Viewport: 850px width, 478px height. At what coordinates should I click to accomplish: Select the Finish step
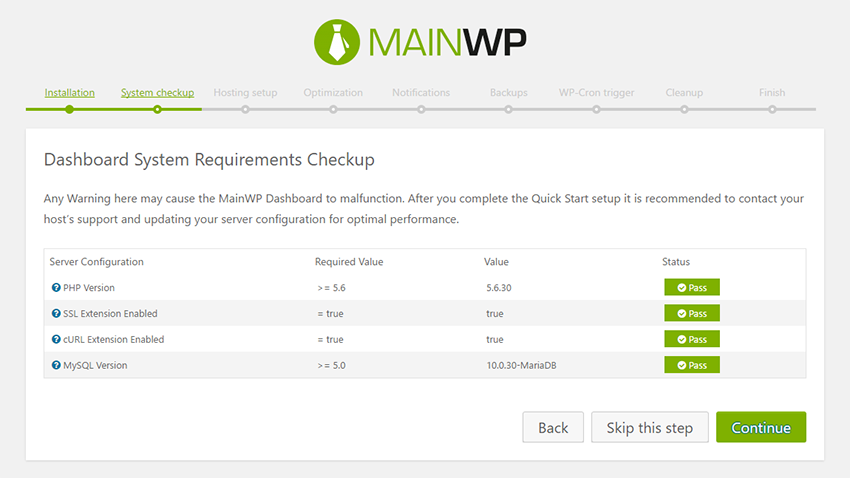[x=772, y=93]
